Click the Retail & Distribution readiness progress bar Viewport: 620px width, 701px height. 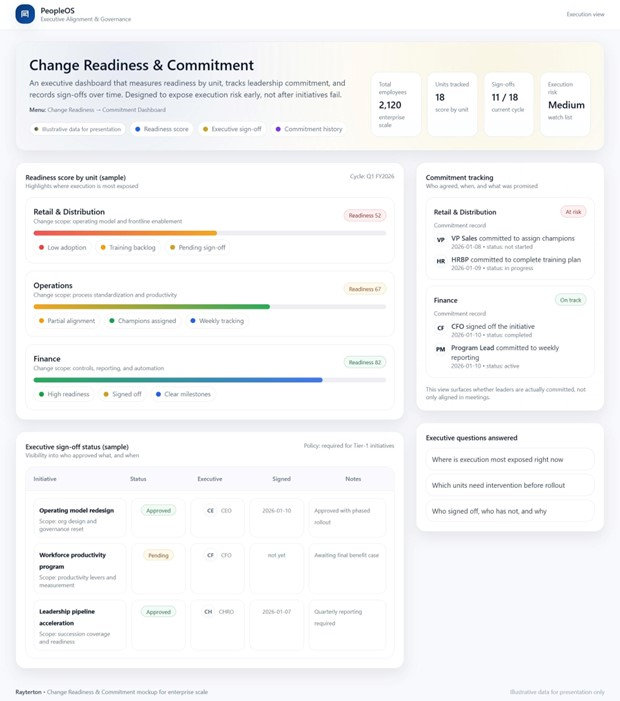[210, 233]
